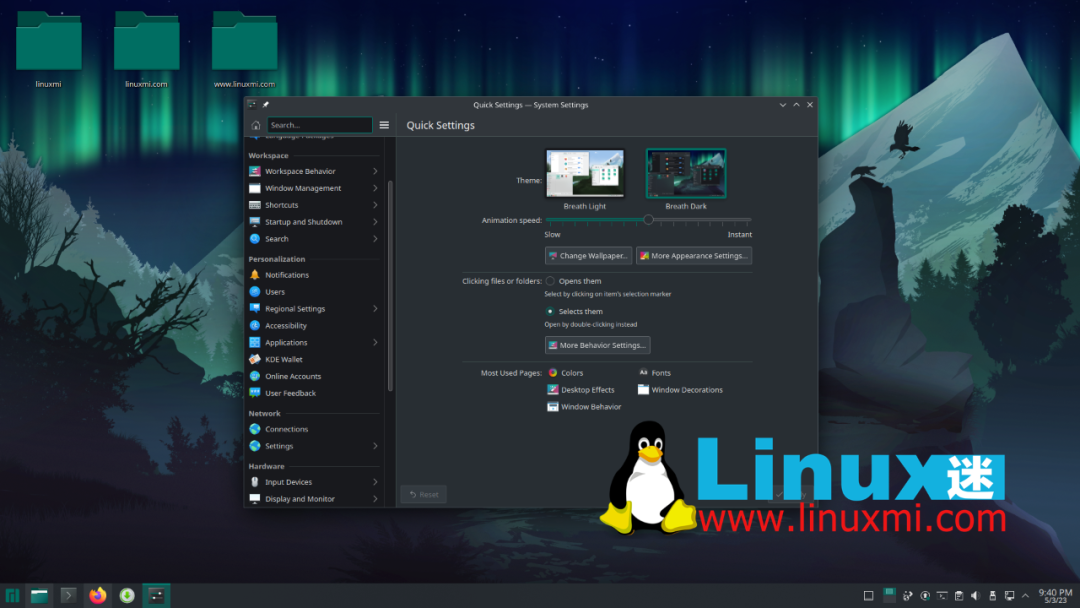Click the sidebar vertical scrollbar
Screen dimensions: 1080x608
click(x=391, y=286)
